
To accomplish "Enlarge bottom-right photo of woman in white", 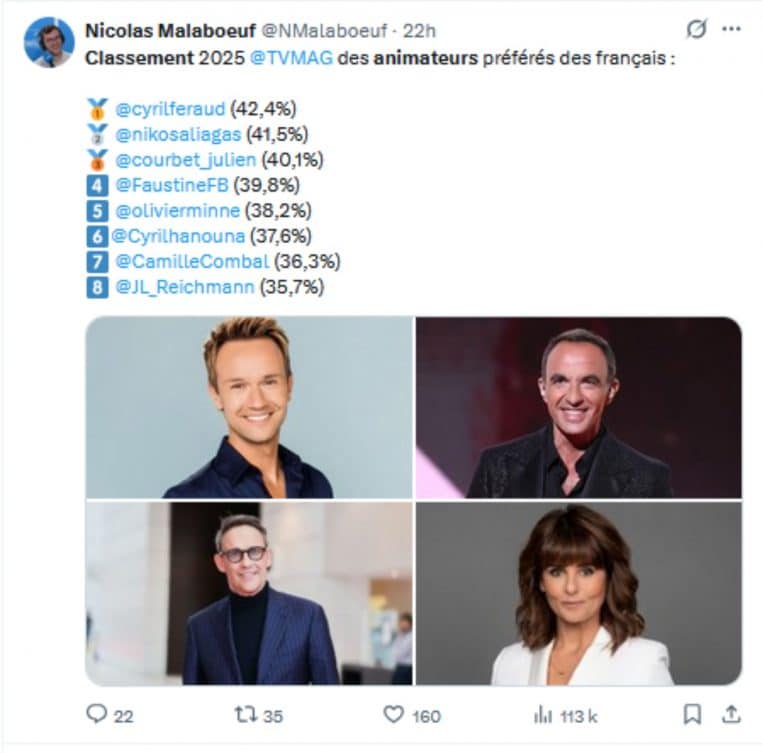I will pyautogui.click(x=578, y=593).
